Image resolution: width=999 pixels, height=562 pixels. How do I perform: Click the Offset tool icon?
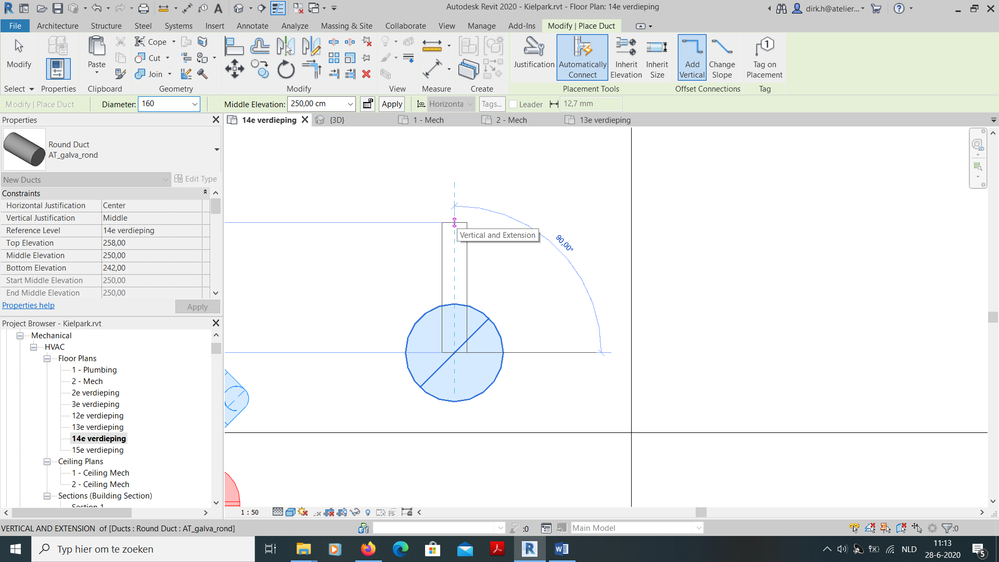click(259, 46)
